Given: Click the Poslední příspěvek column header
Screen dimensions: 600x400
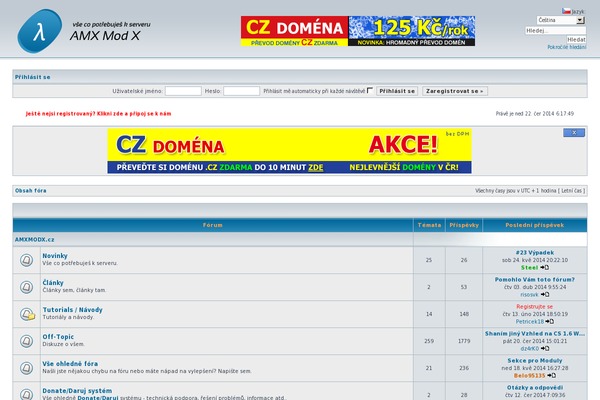Looking at the screenshot, I should click(x=535, y=225).
